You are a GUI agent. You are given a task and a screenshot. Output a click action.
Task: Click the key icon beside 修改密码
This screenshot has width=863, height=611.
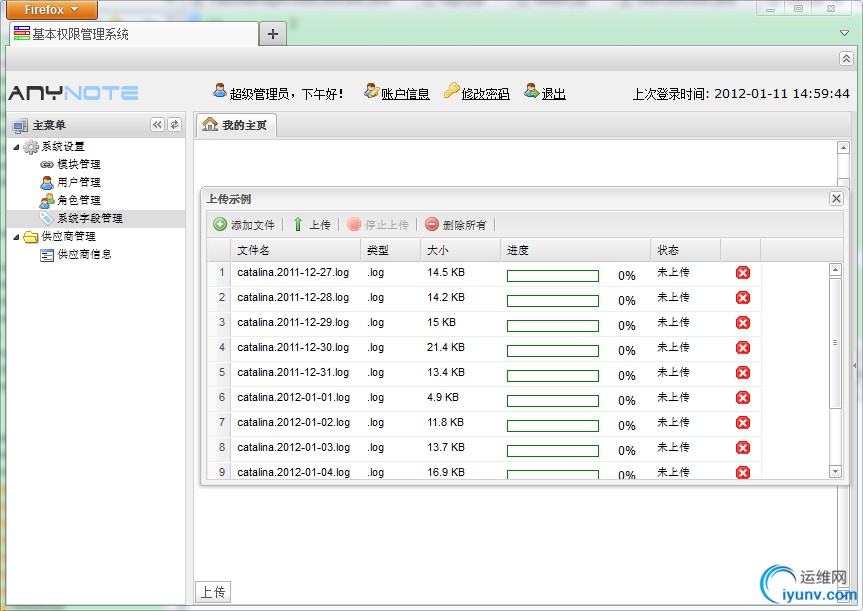tap(451, 91)
